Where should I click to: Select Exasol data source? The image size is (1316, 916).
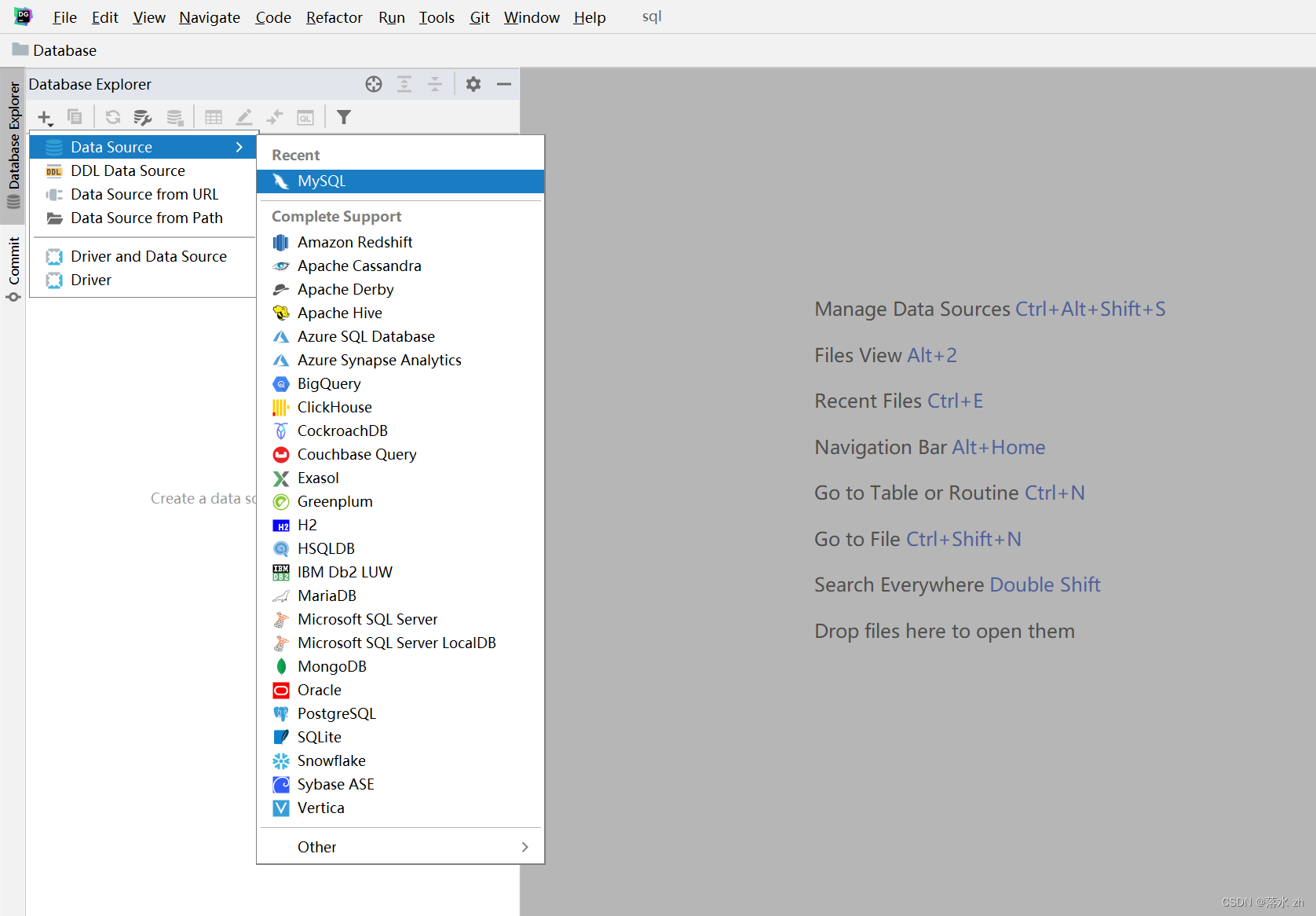[400, 478]
